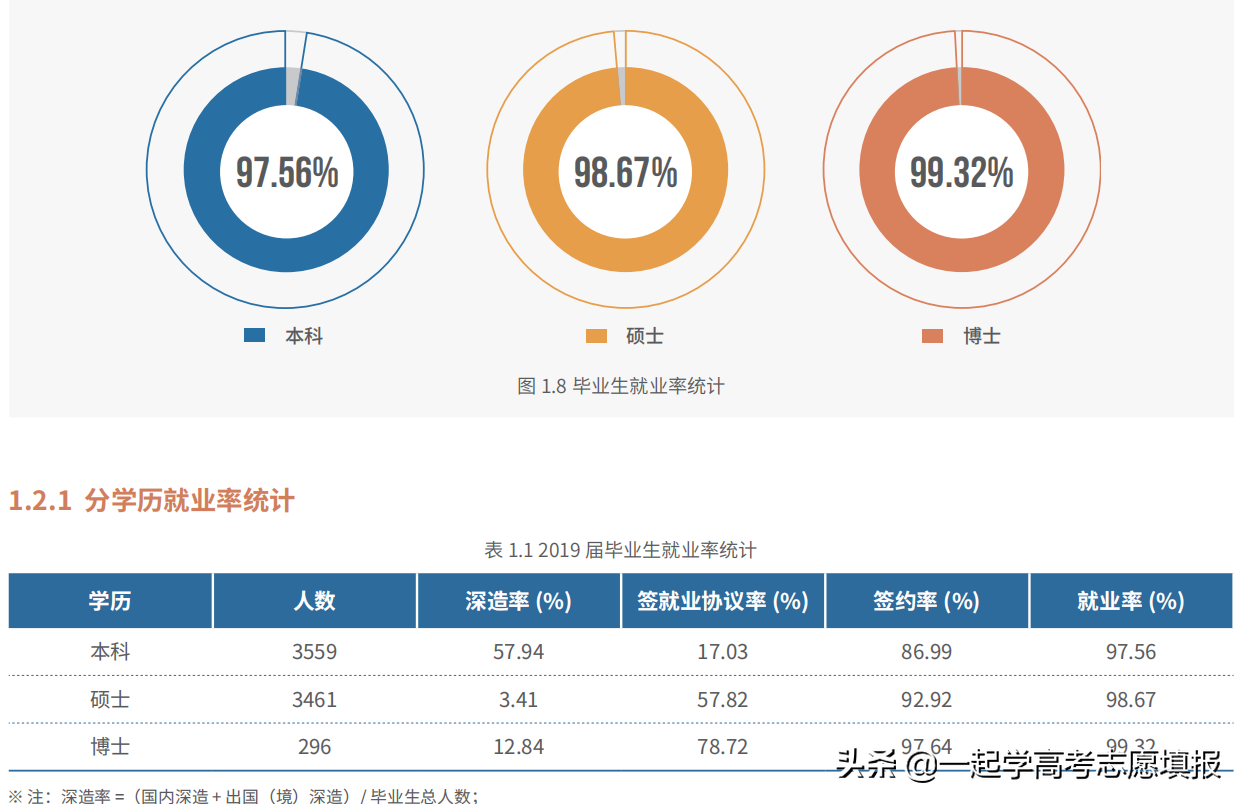Click the orange 硕士 legend color swatch
The width and height of the screenshot is (1245, 804).
(596, 336)
